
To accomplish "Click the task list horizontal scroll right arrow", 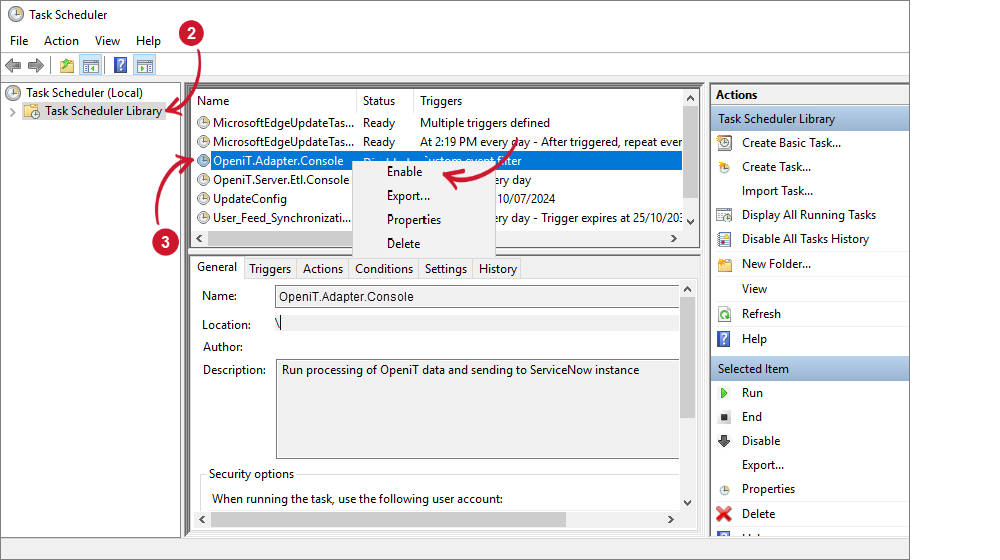I will click(x=673, y=239).
